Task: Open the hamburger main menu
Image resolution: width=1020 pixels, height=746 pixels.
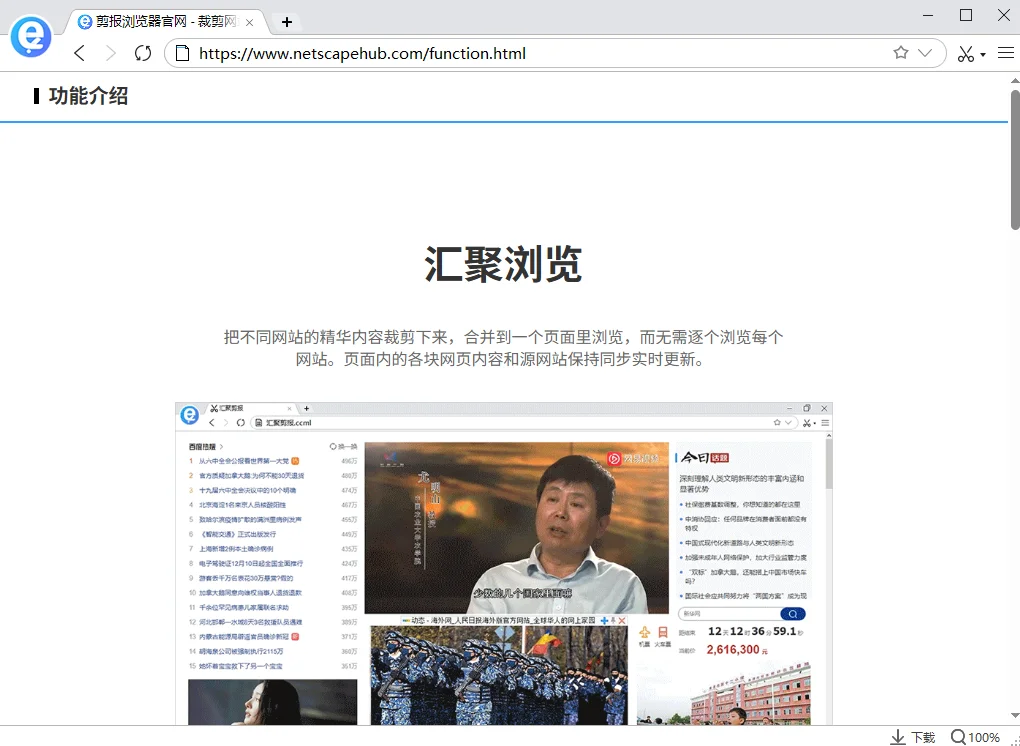Action: 1006,53
